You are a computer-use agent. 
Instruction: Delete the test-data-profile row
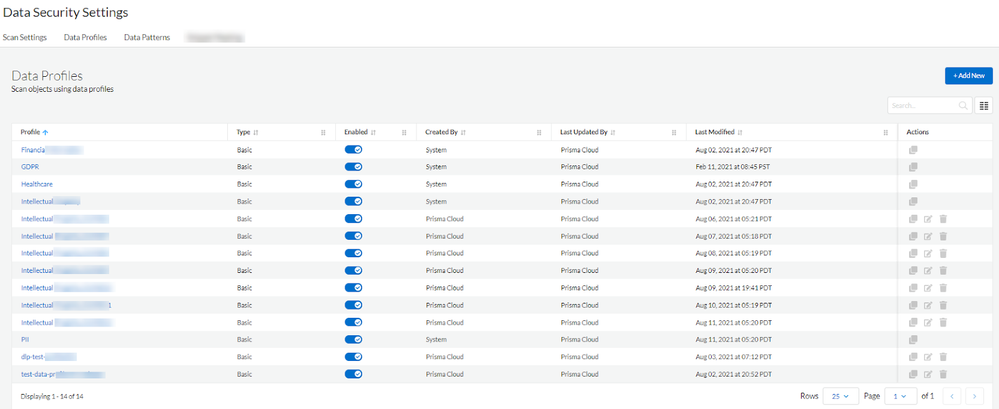(943, 374)
